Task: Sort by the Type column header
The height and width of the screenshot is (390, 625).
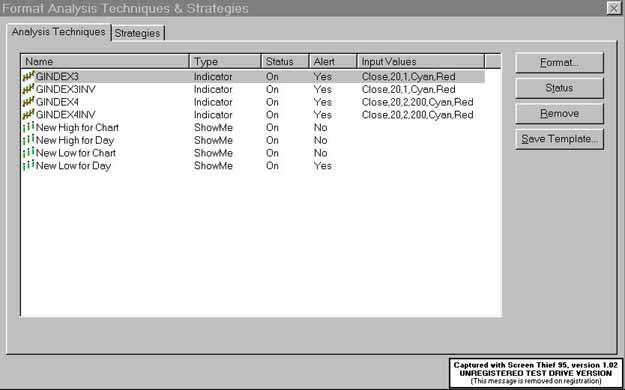Action: coord(225,61)
